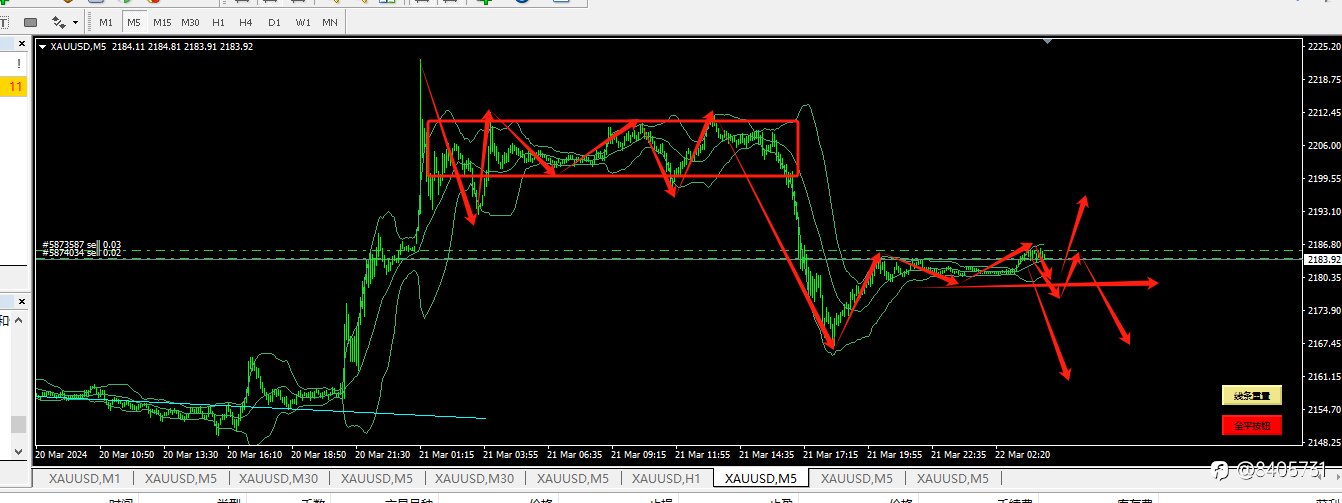The image size is (1342, 503).
Task: Choose the D1 daily timeframe
Action: pyautogui.click(x=274, y=22)
